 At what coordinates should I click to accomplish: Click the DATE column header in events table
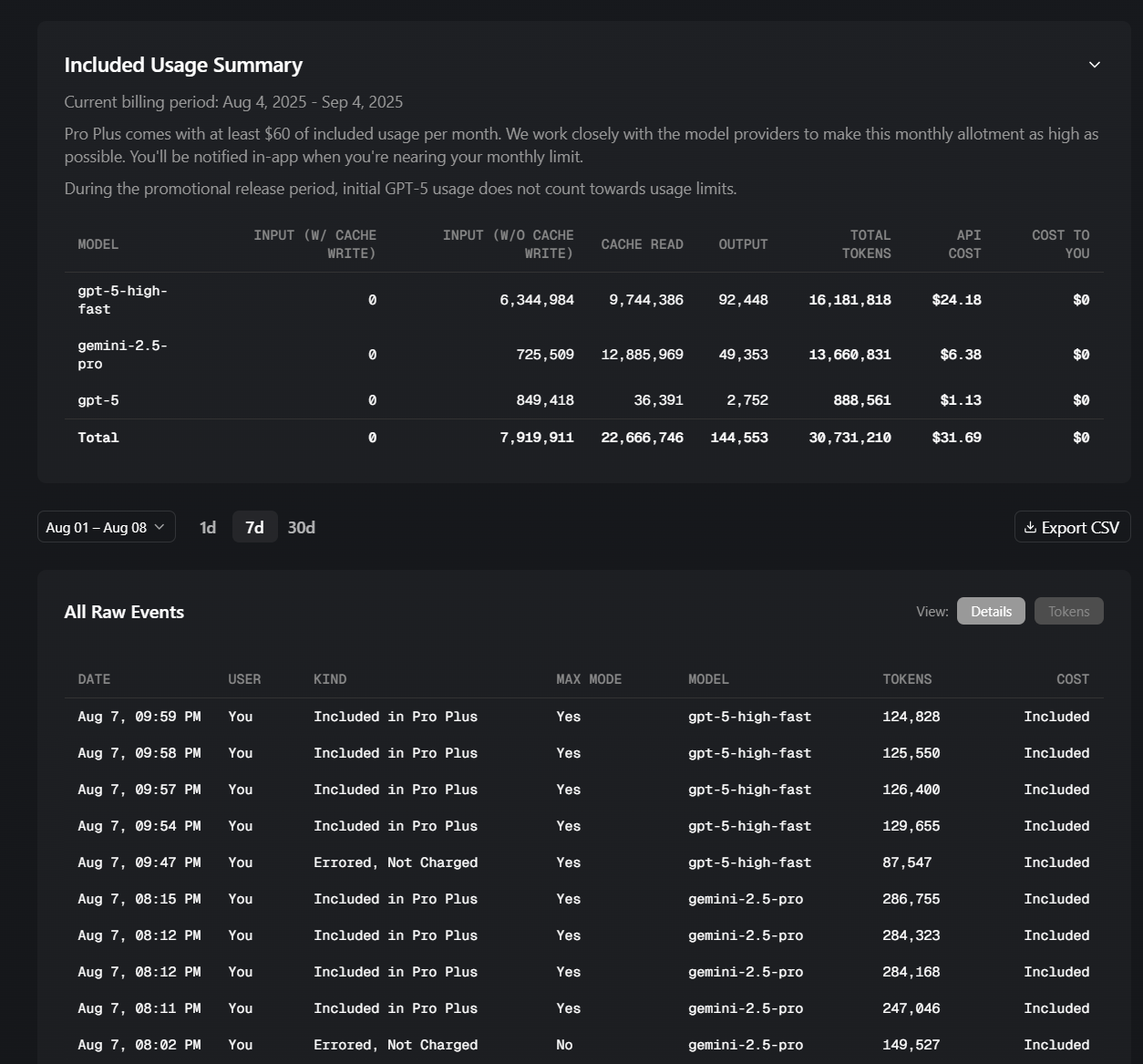point(94,679)
